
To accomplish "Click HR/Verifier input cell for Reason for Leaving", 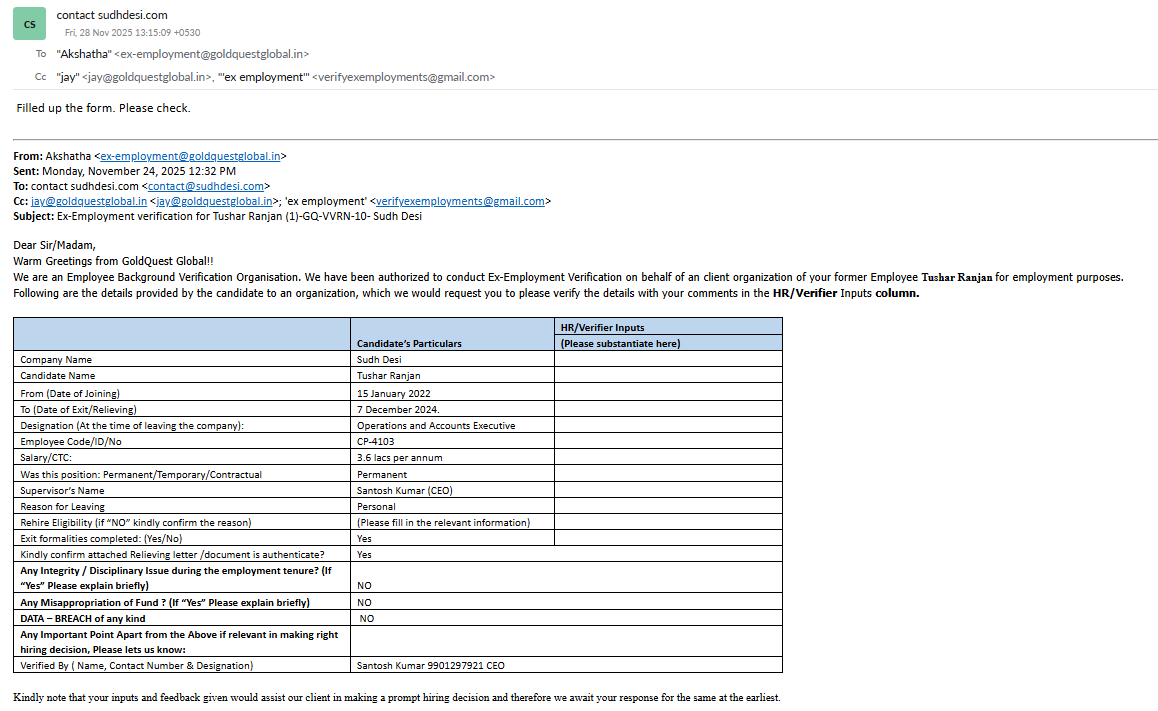I will pos(667,506).
